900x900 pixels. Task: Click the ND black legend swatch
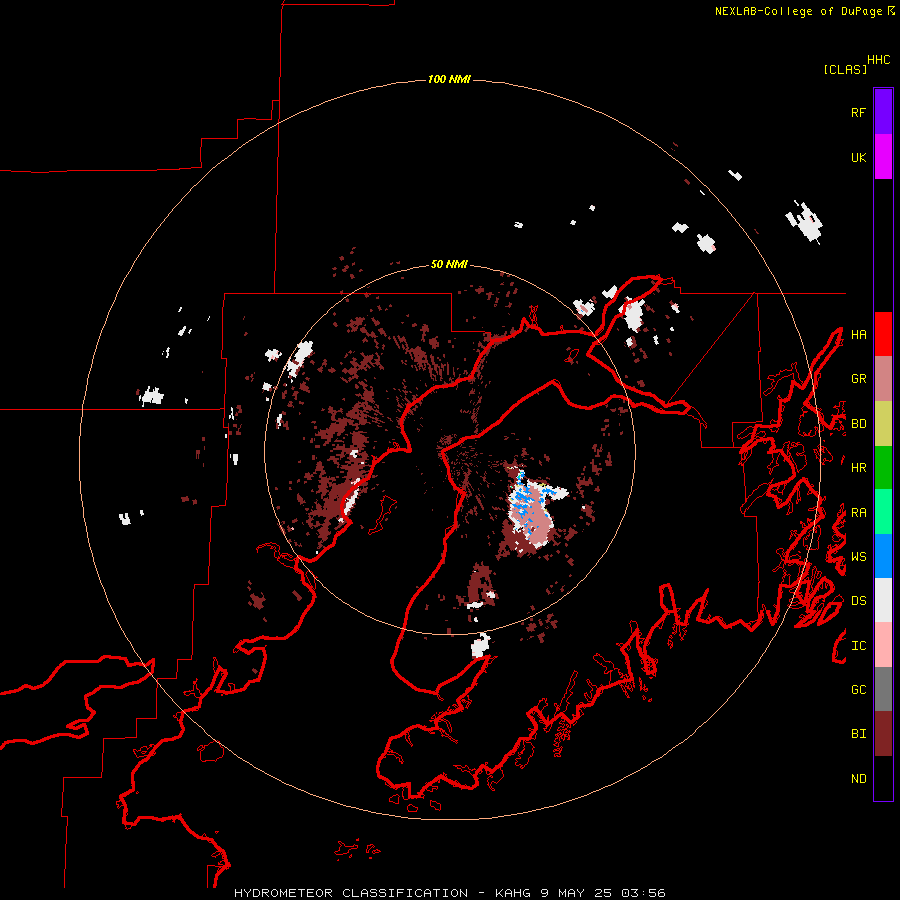[883, 778]
